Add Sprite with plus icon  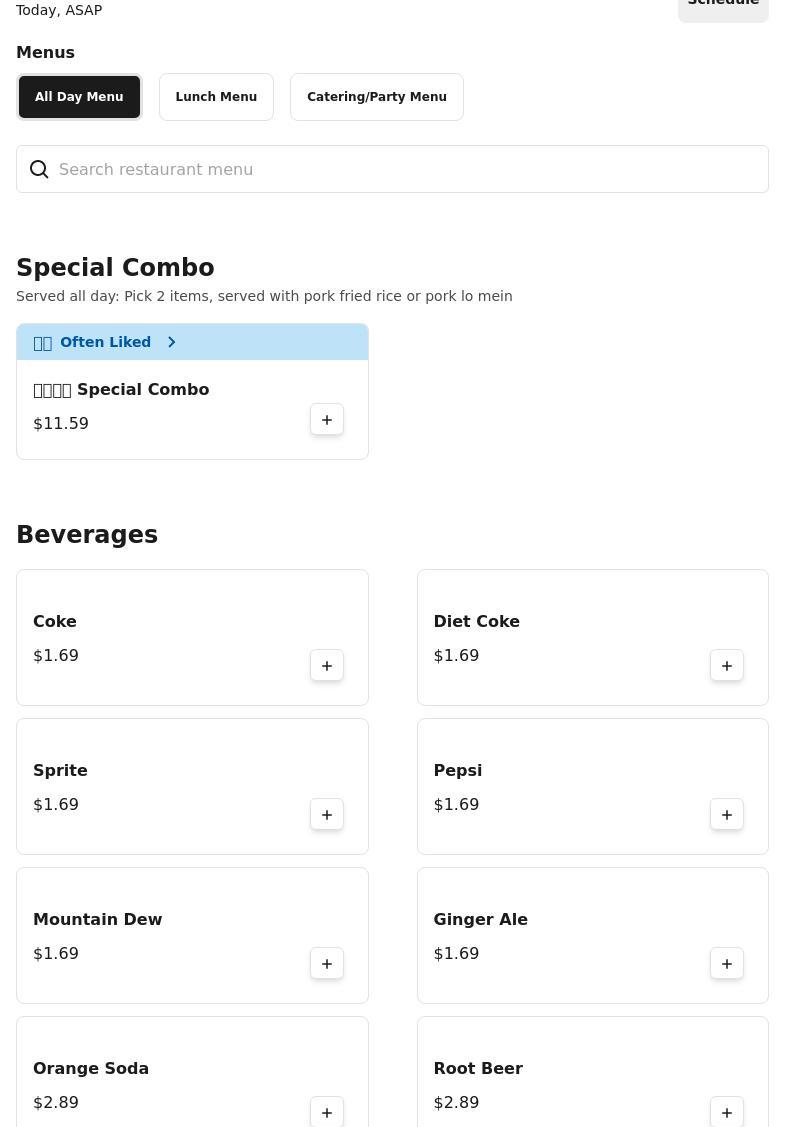point(327,815)
